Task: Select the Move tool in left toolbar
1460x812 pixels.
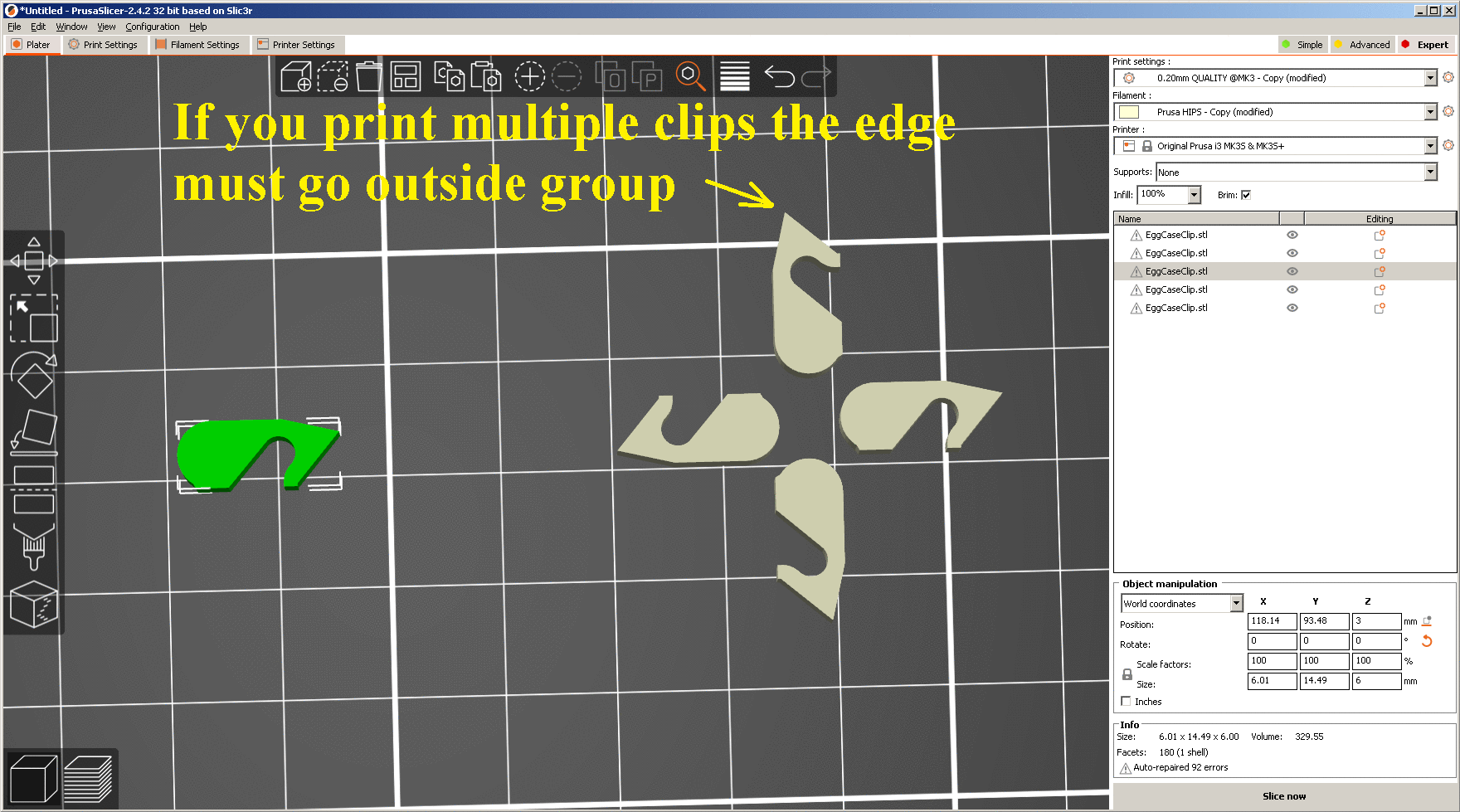Action: (33, 260)
